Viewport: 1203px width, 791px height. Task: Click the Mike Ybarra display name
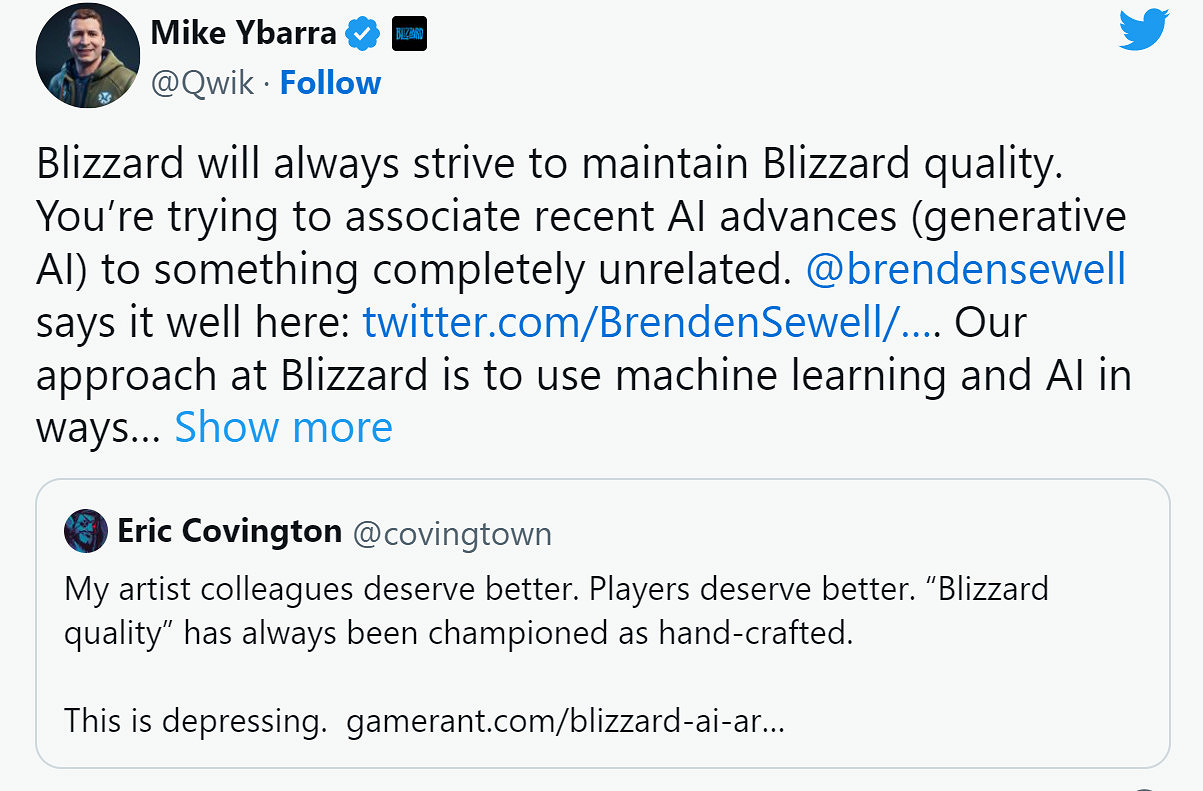click(x=243, y=34)
